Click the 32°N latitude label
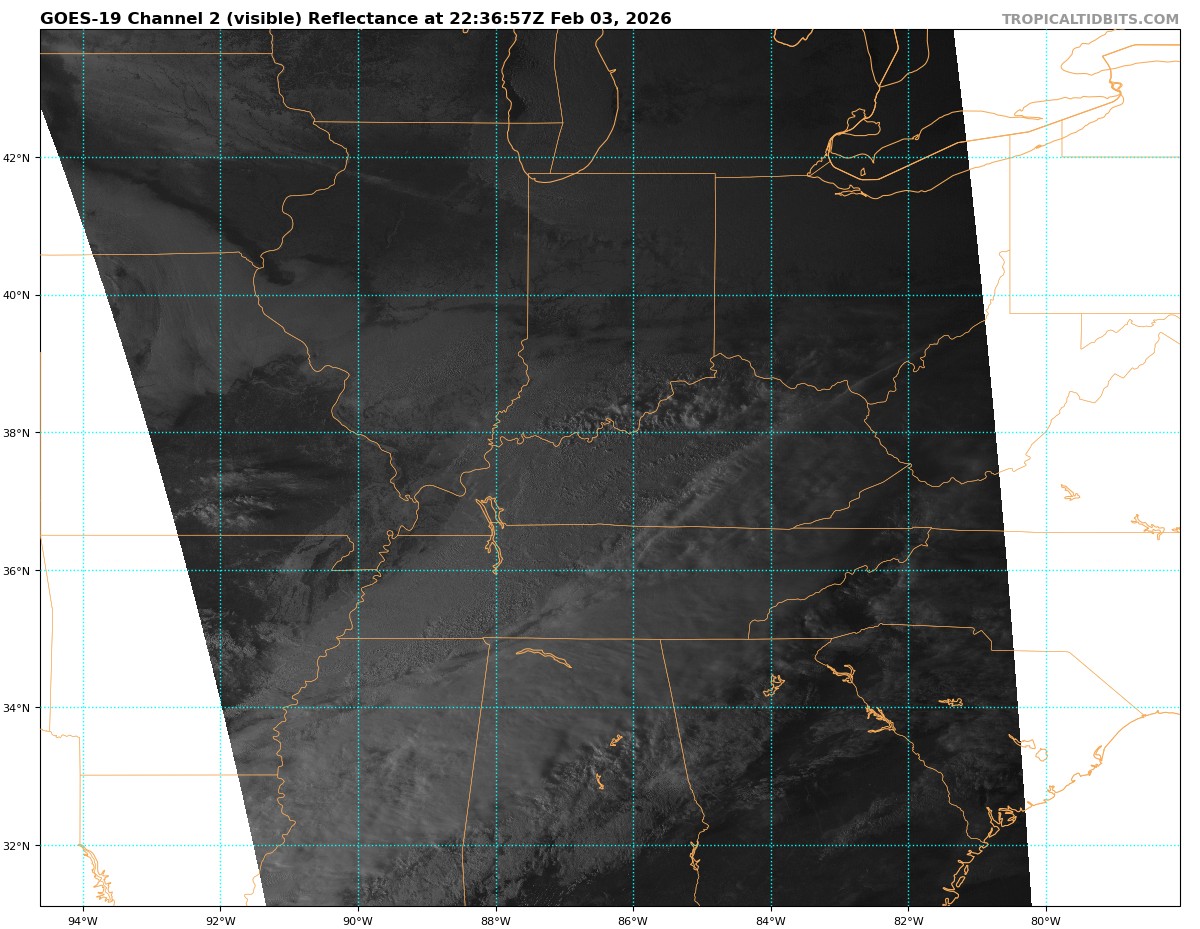Viewport: 1200px width, 929px height. 21,846
